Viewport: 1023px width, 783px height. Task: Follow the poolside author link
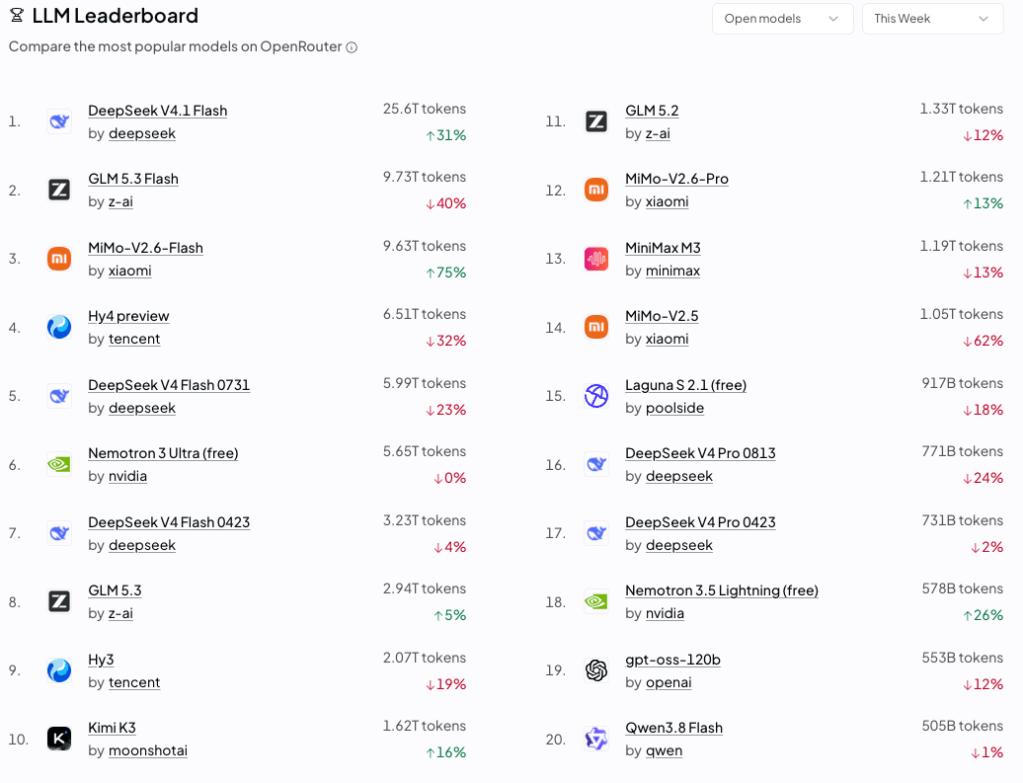675,408
